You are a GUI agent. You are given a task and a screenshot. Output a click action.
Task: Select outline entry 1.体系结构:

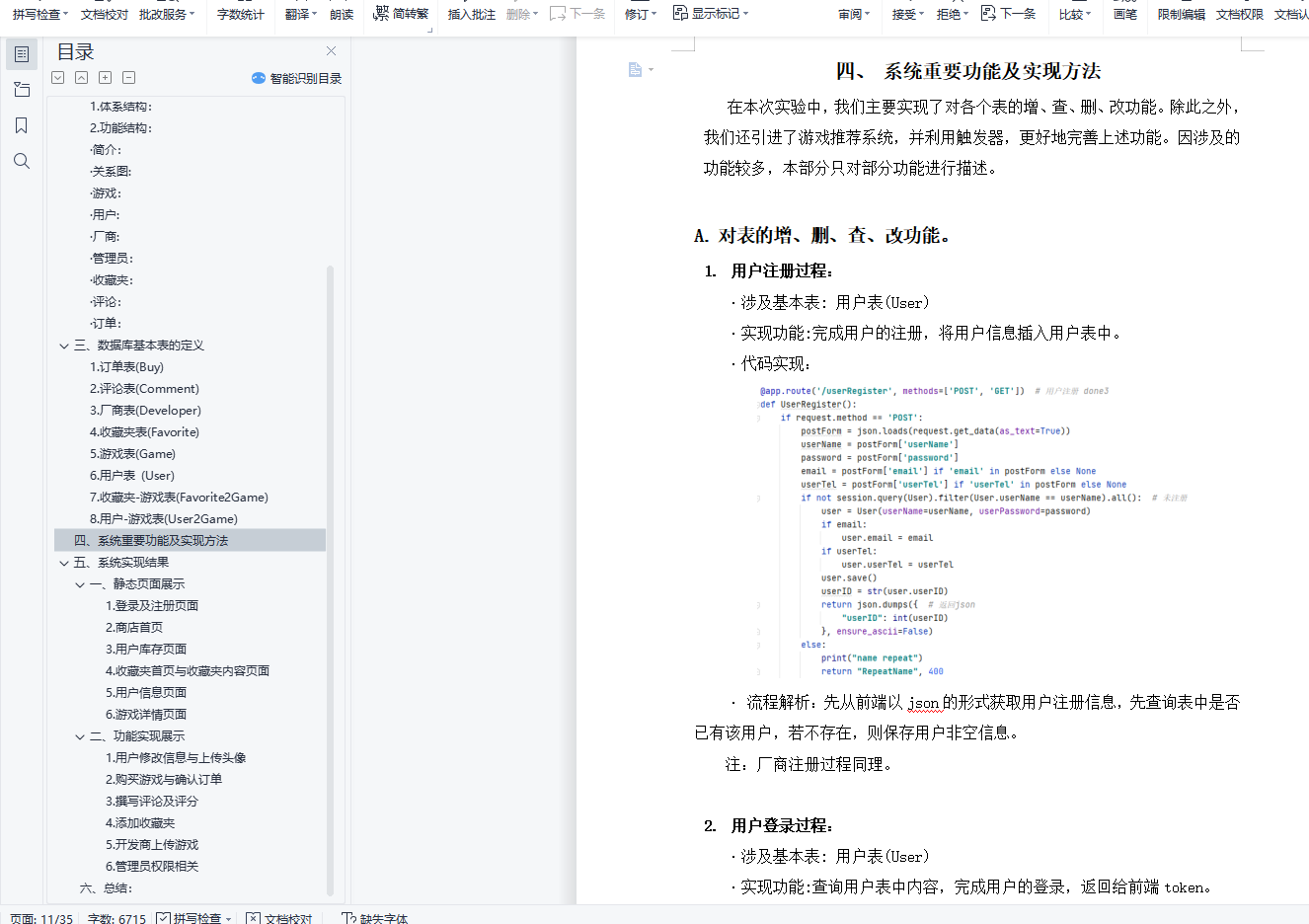(x=121, y=107)
